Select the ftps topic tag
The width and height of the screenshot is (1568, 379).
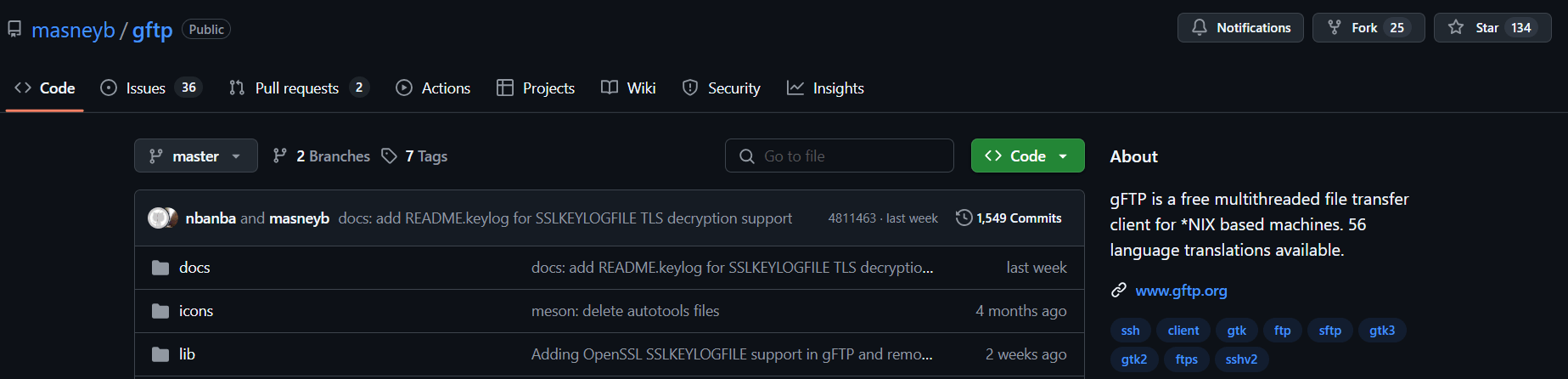click(1187, 359)
